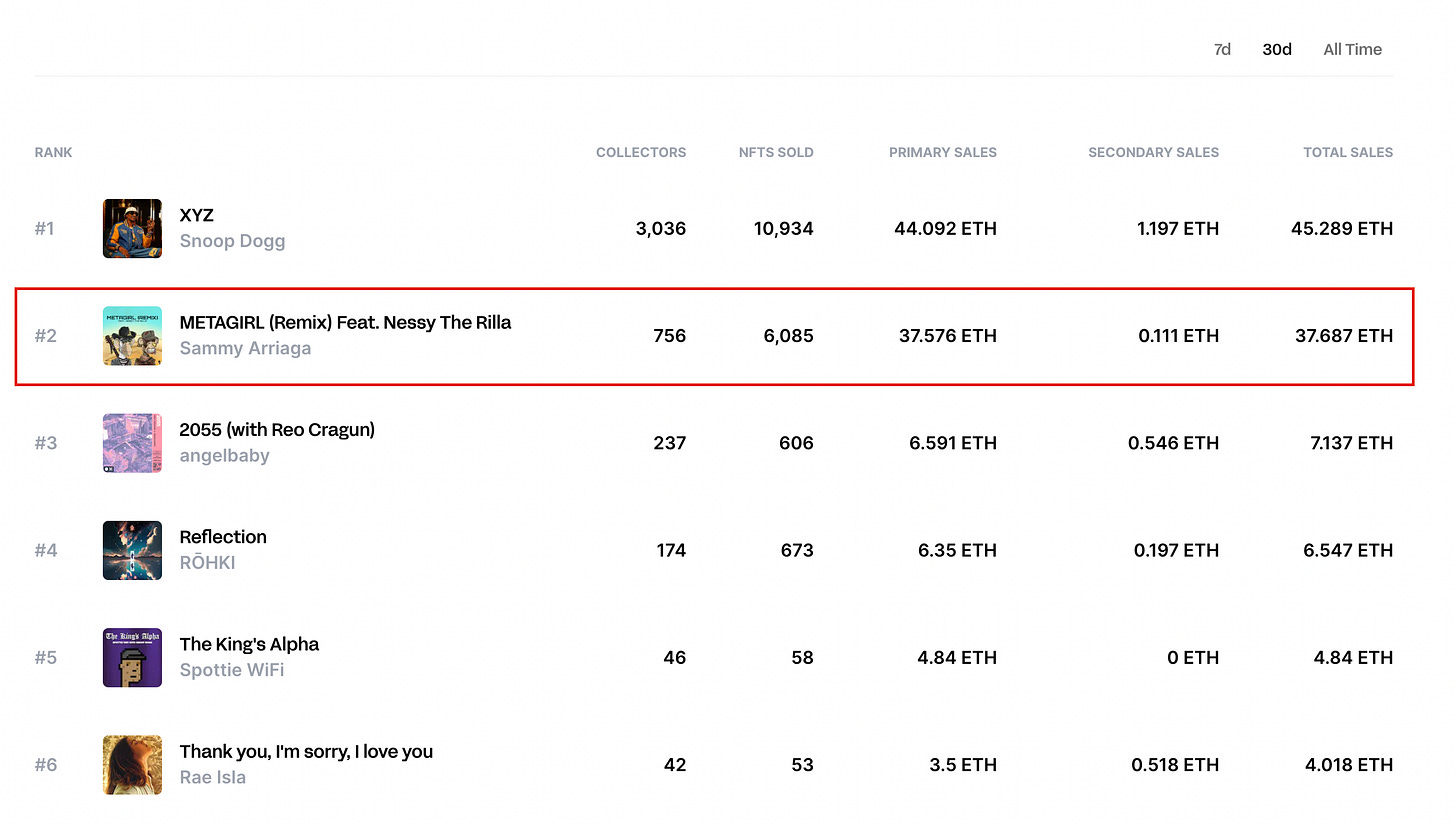Viewport: 1456px width, 826px height.
Task: Visit Spottie WiFi artist link
Action: click(x=232, y=670)
